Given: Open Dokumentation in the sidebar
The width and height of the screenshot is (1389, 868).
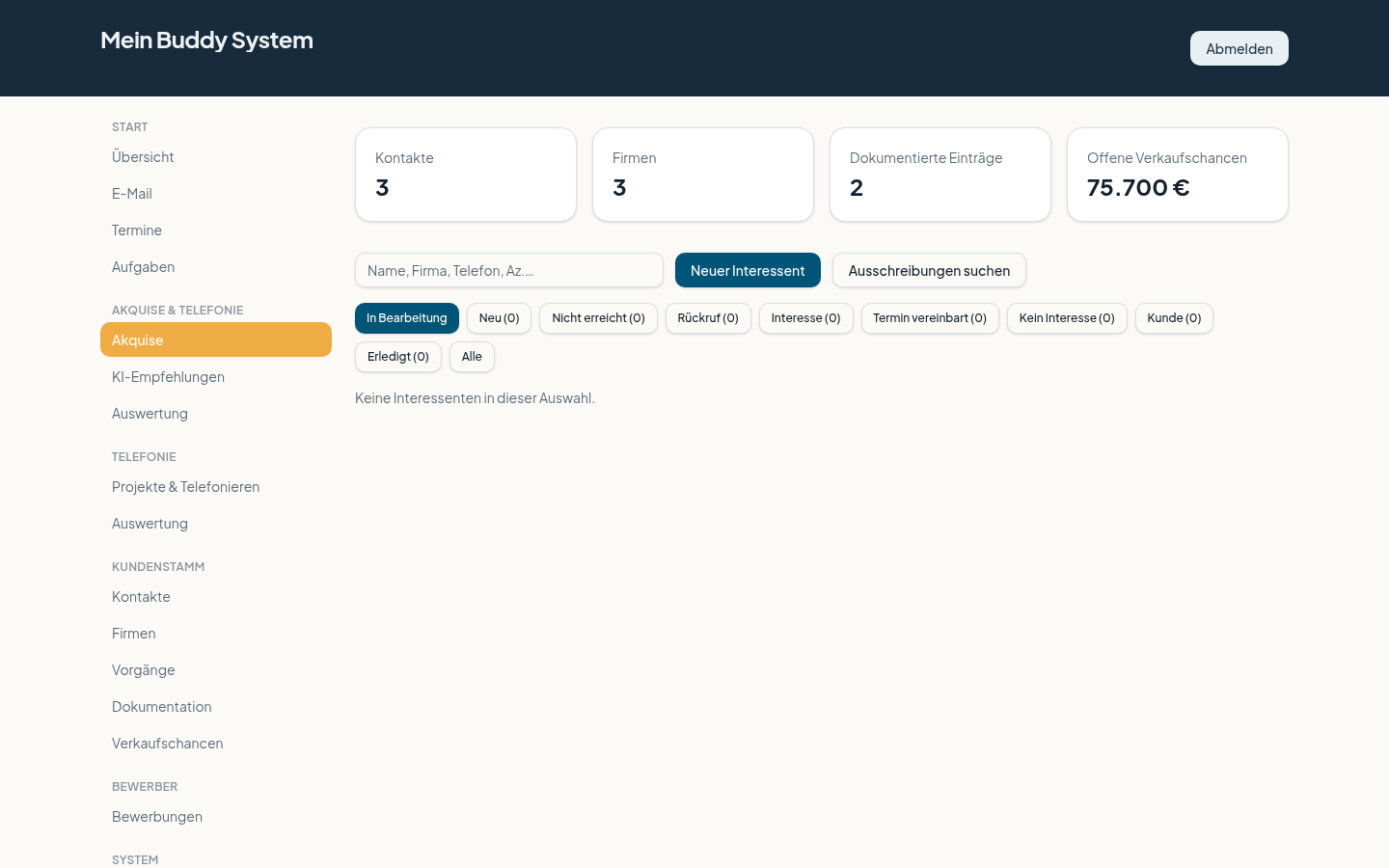Looking at the screenshot, I should [x=216, y=706].
